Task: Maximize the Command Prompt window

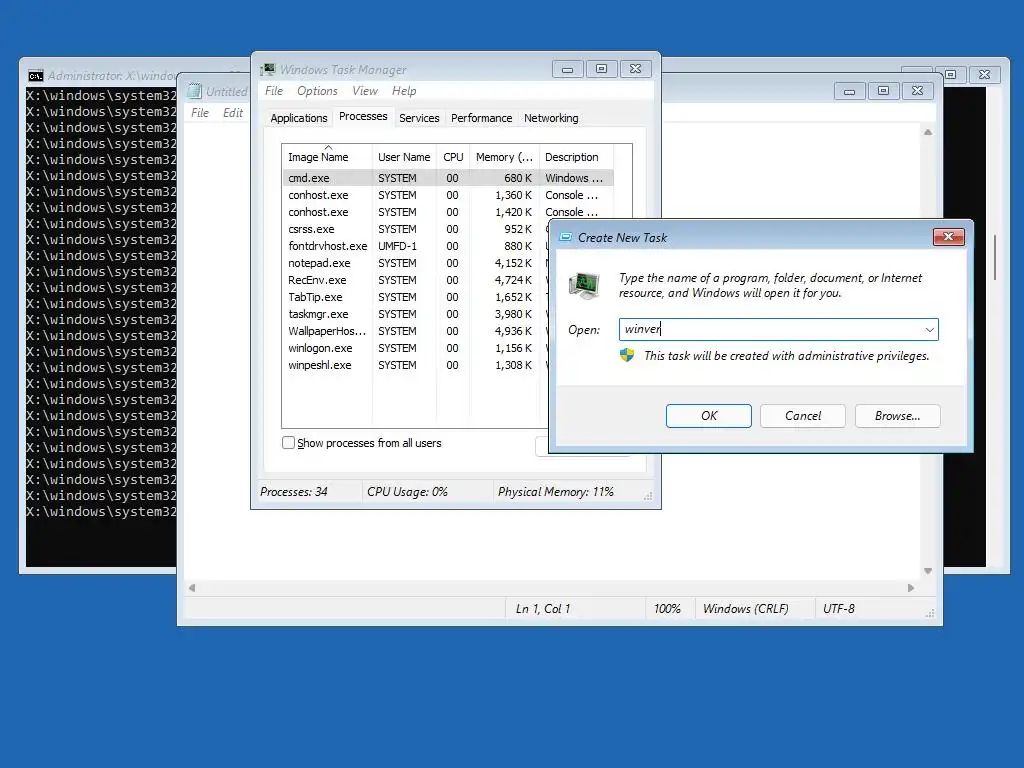Action: click(951, 74)
